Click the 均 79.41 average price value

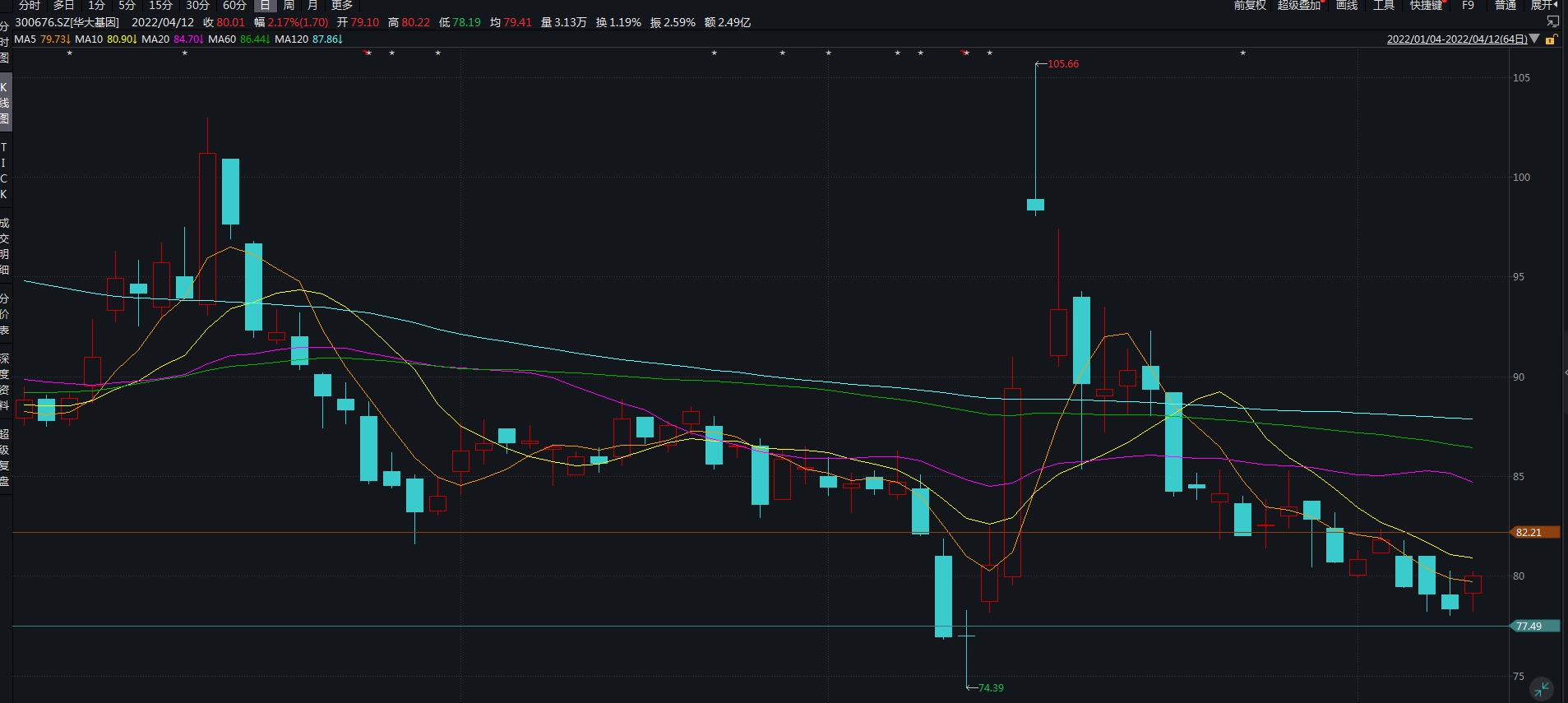tap(511, 22)
